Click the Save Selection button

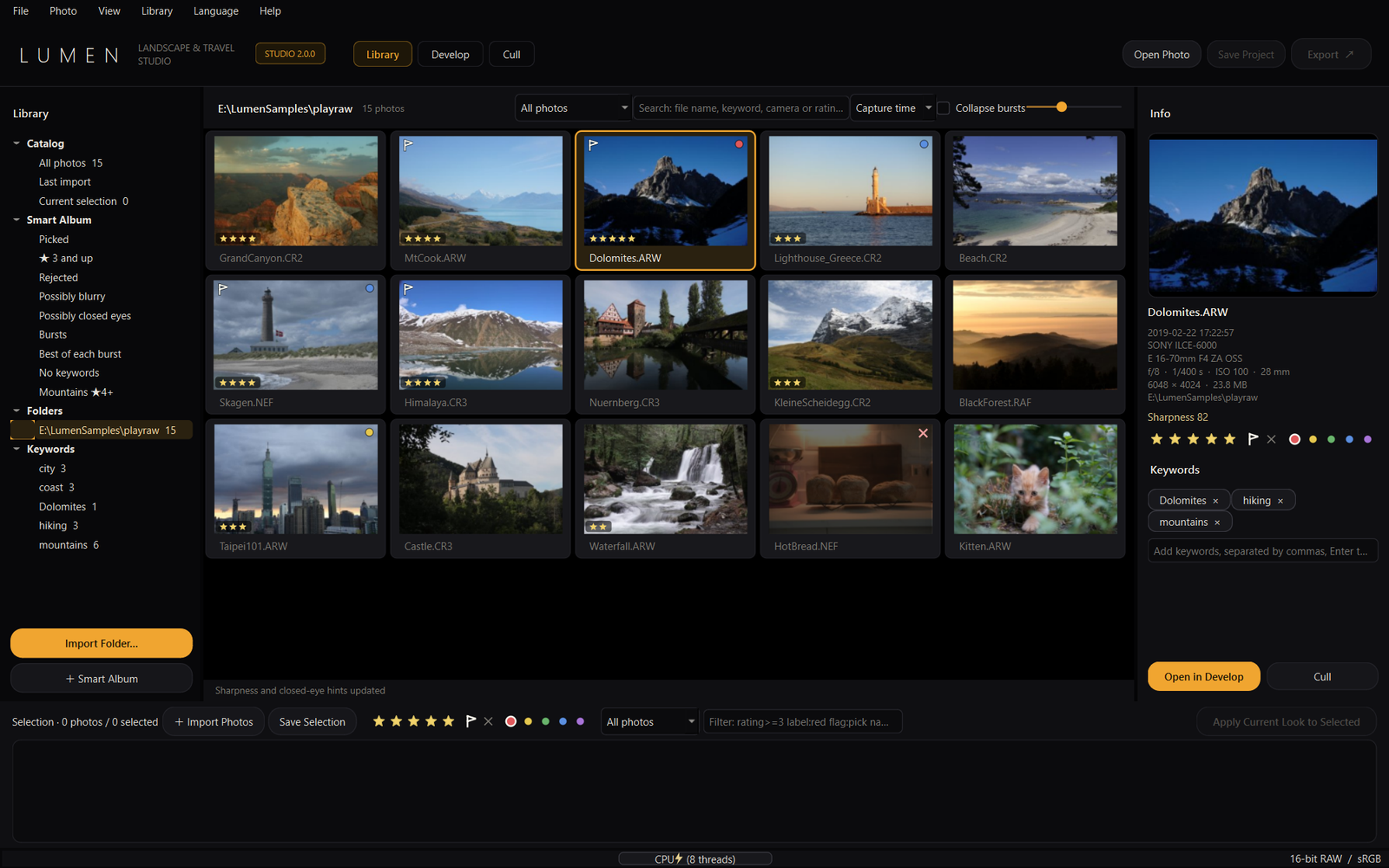pos(313,722)
